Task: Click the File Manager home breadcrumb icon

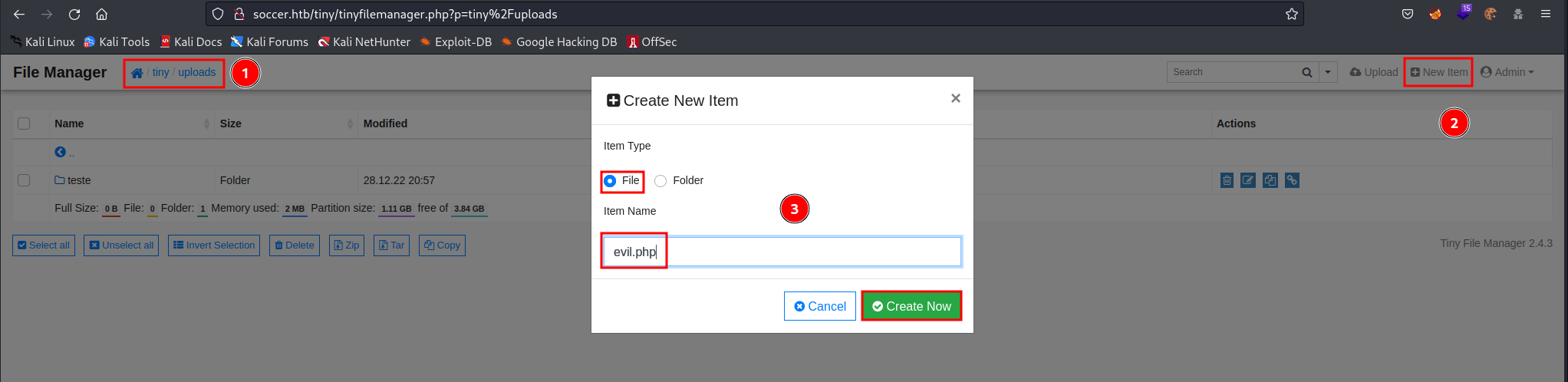Action: click(137, 73)
